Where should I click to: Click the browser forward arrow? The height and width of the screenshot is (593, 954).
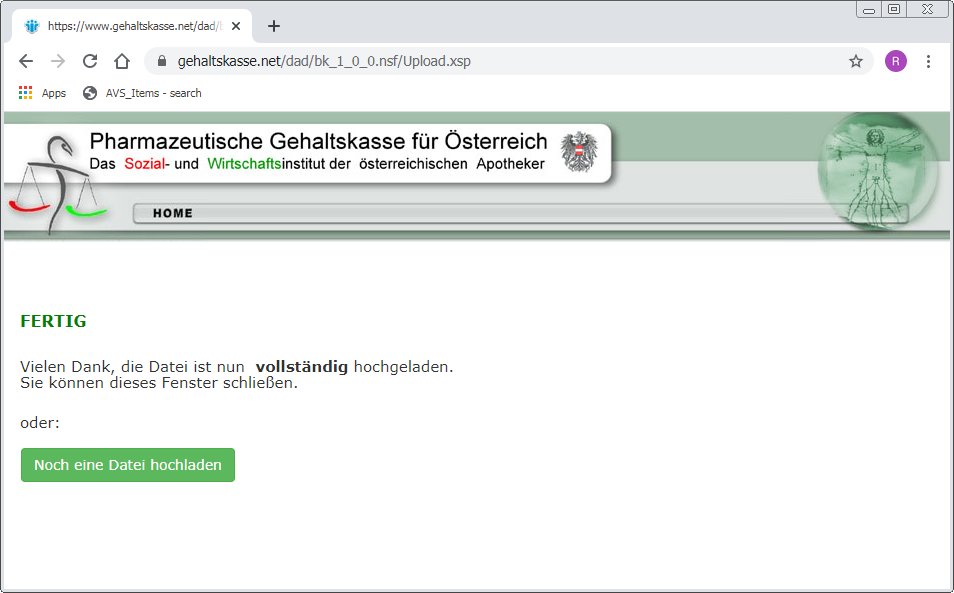(58, 61)
